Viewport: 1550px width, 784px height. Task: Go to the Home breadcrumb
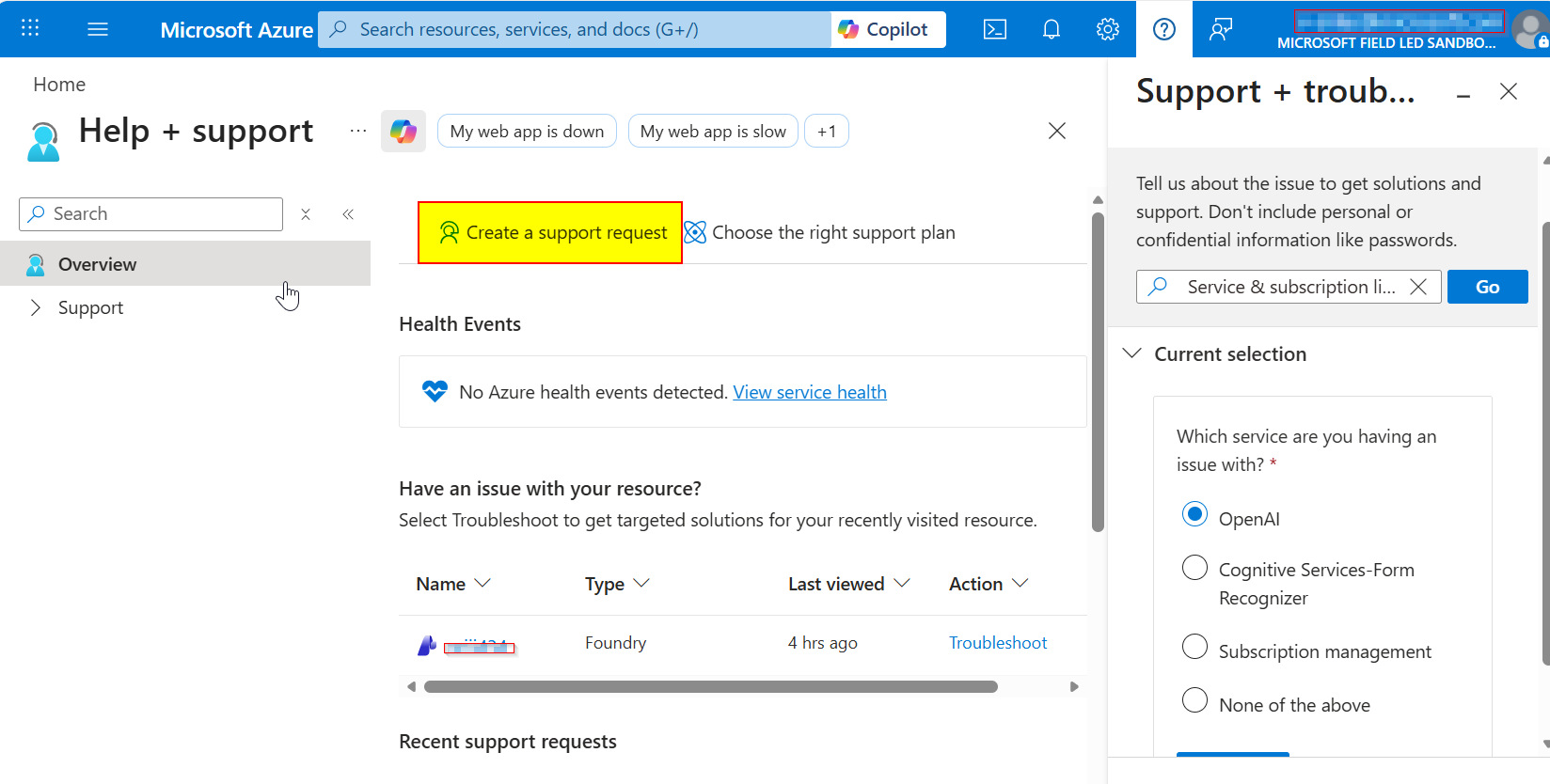[x=59, y=85]
